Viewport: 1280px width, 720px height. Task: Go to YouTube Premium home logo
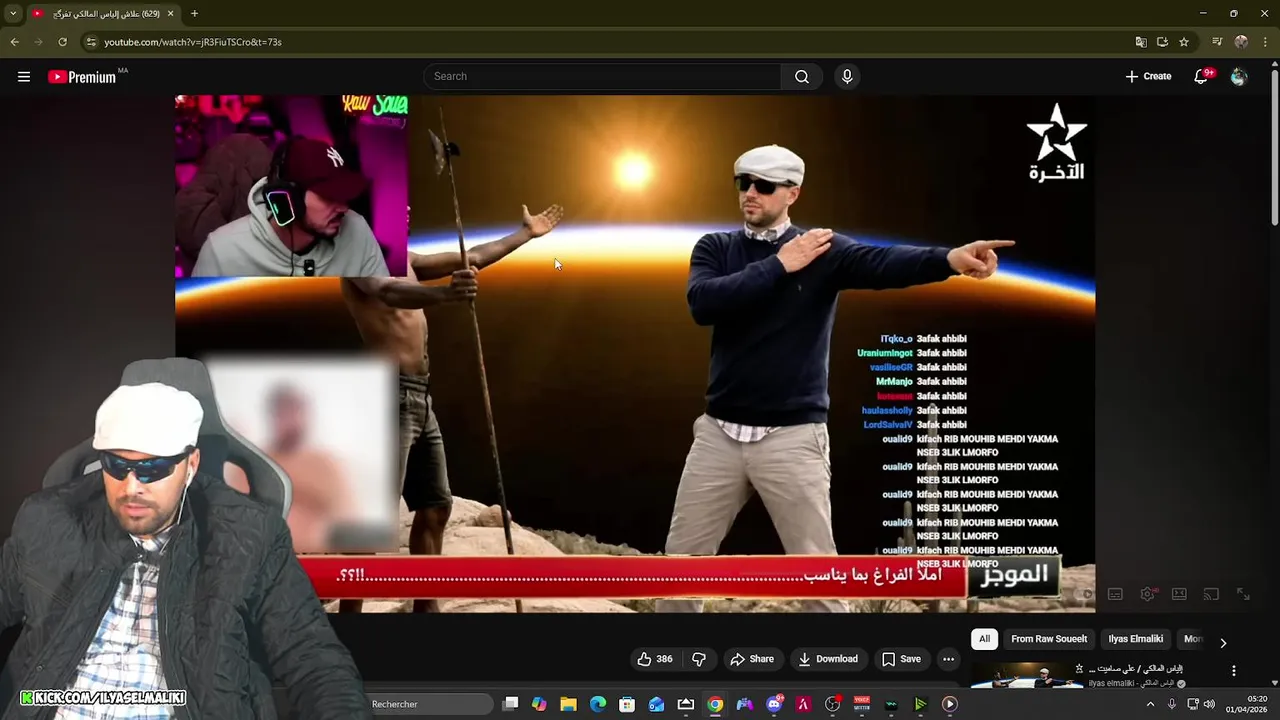82,77
